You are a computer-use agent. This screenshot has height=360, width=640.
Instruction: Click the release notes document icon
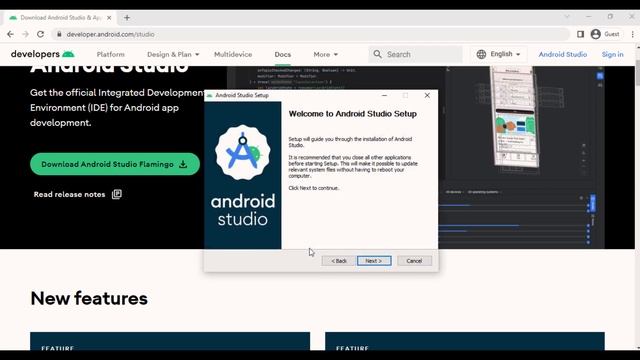(117, 194)
